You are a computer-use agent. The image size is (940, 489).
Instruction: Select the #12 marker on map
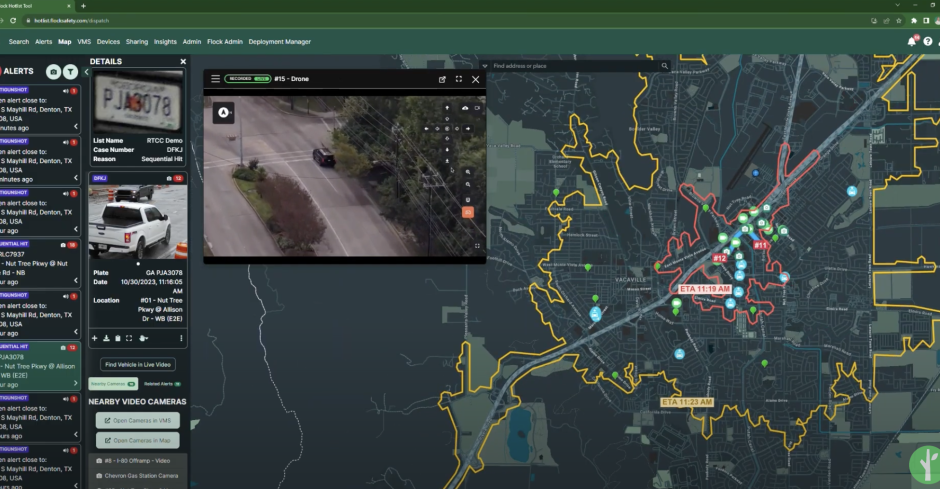point(719,258)
